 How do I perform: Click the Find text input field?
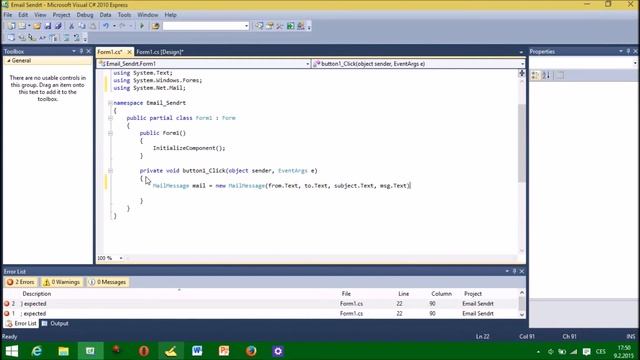(x=203, y=26)
